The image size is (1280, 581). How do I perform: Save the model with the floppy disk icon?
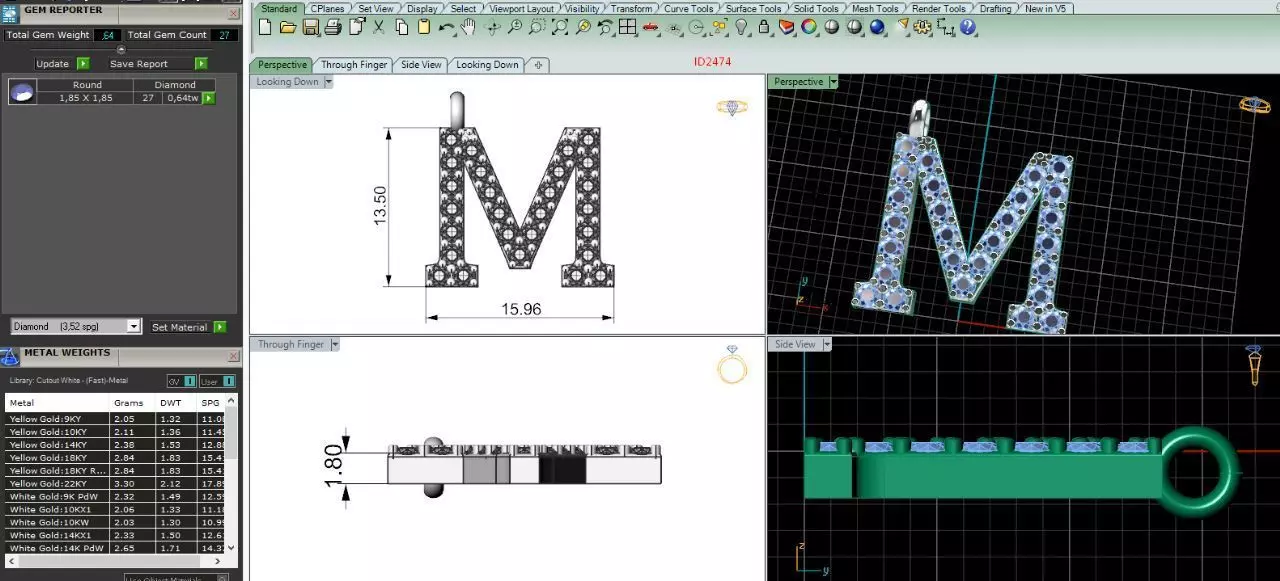pos(311,27)
